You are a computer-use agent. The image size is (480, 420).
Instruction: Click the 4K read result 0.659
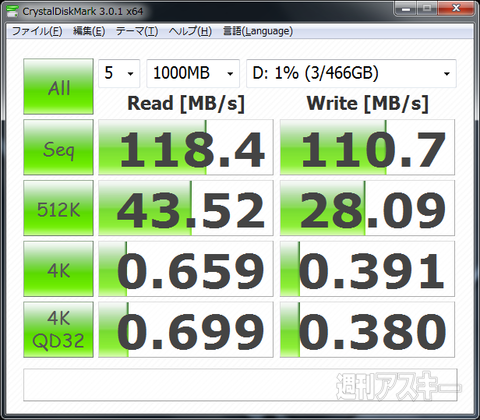click(x=186, y=269)
